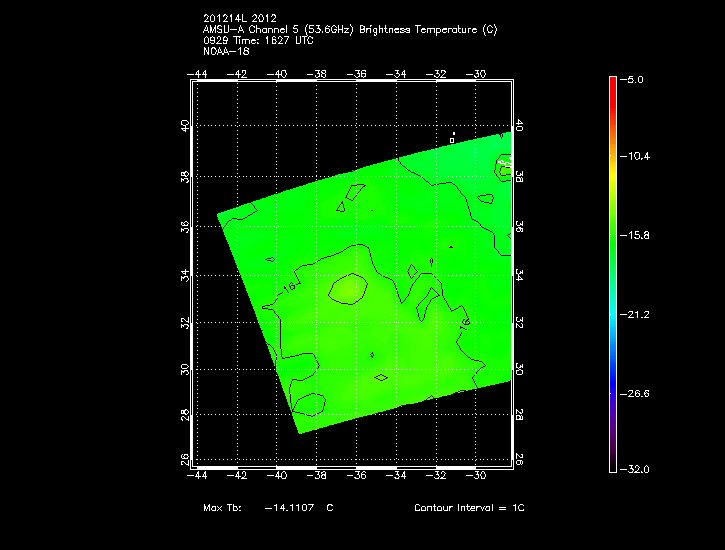Image resolution: width=725 pixels, height=550 pixels.
Task: Click the 201214L 2012 storm identifier
Action: coord(242,18)
